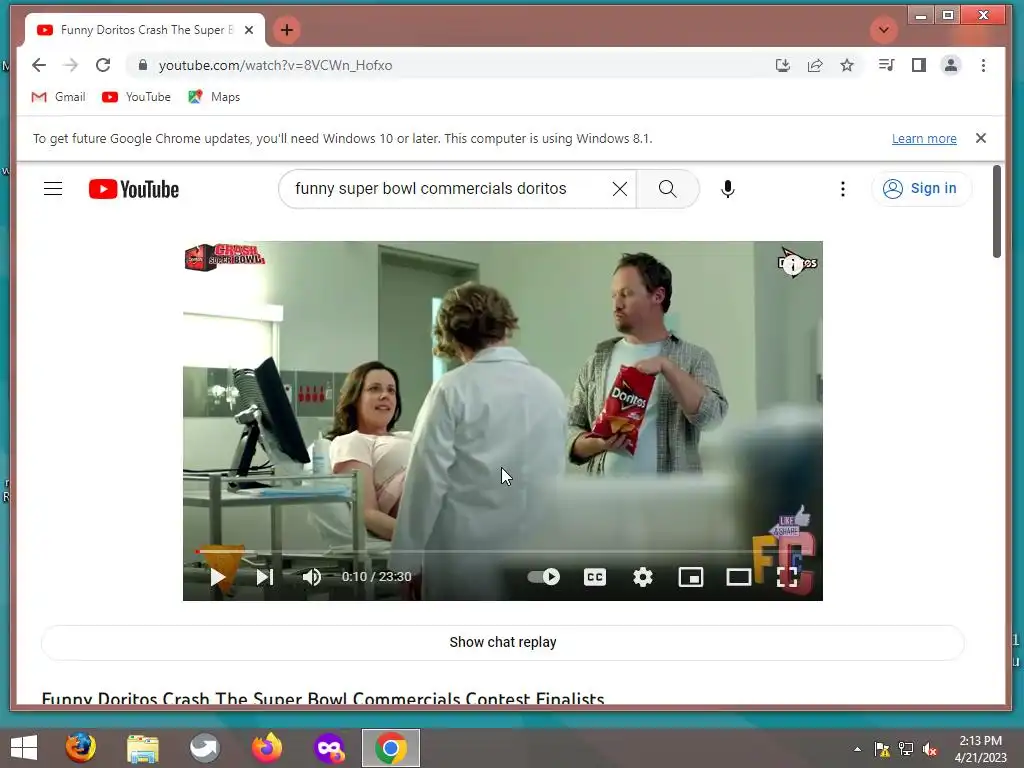Reload the YouTube page
This screenshot has width=1024, height=768.
pyautogui.click(x=103, y=65)
